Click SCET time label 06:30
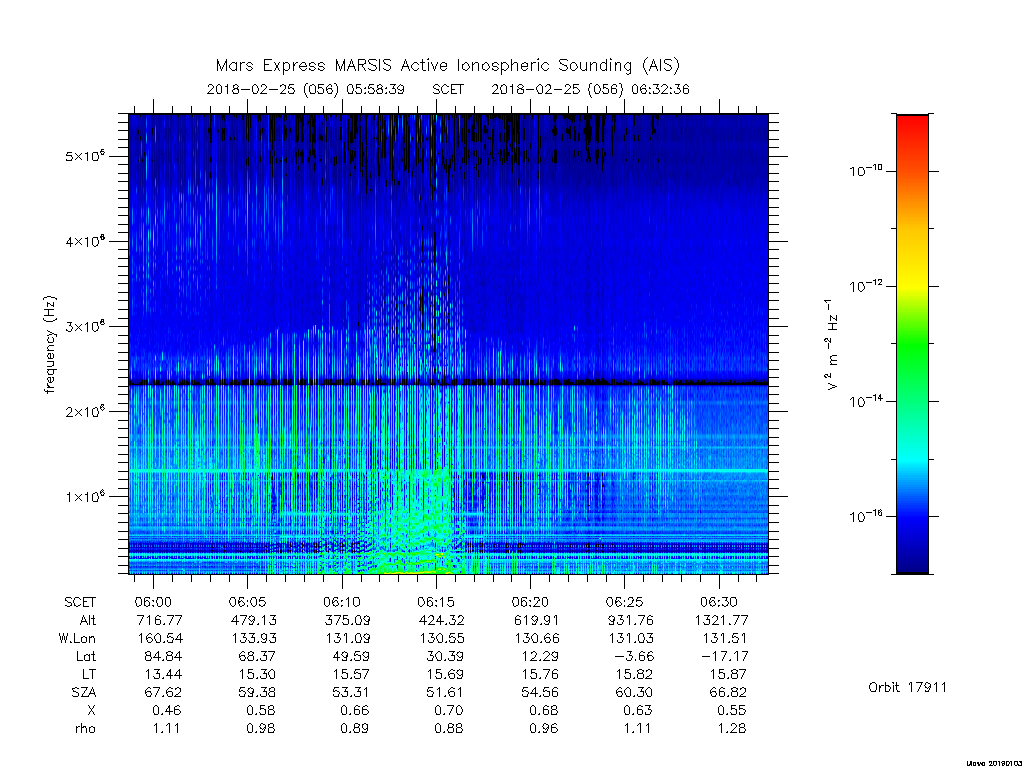The height and width of the screenshot is (768, 1024). click(x=719, y=602)
